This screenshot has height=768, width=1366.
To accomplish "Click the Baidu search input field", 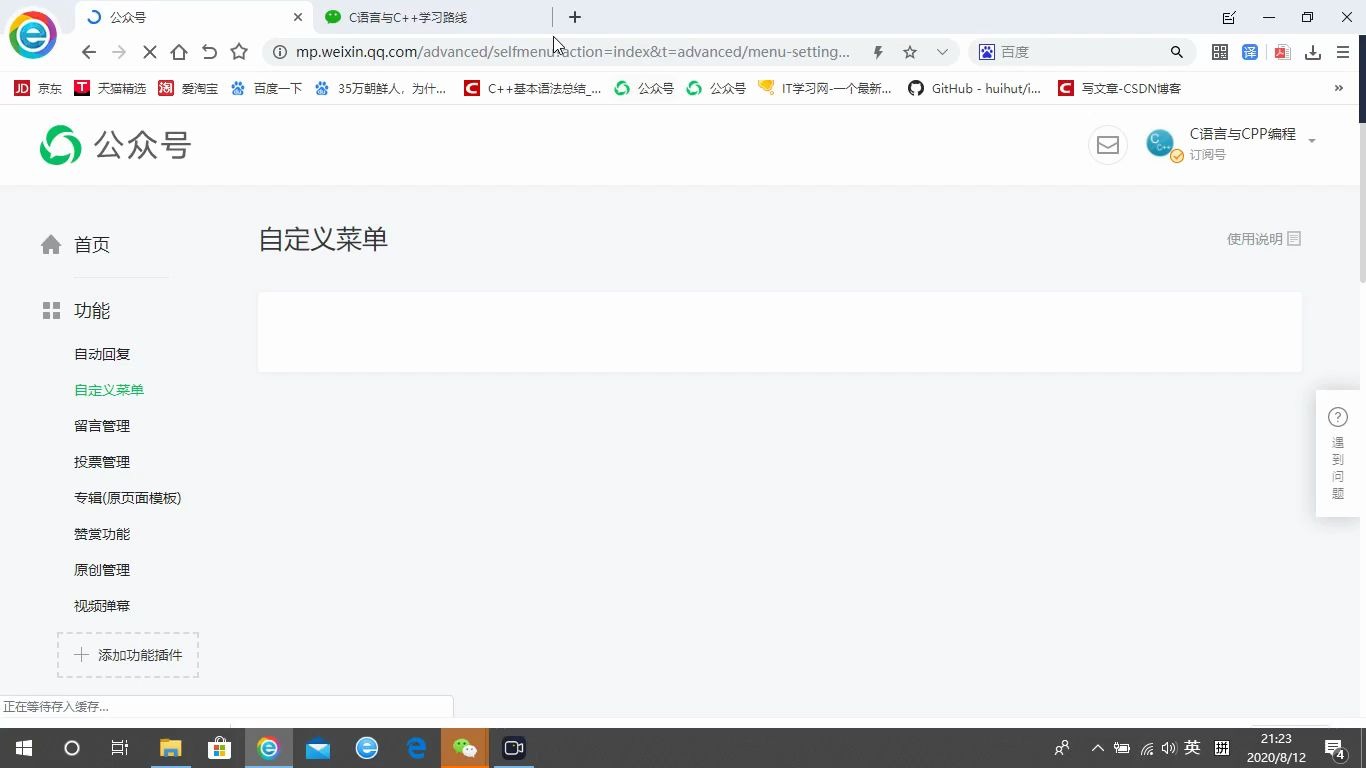I will click(x=1070, y=51).
